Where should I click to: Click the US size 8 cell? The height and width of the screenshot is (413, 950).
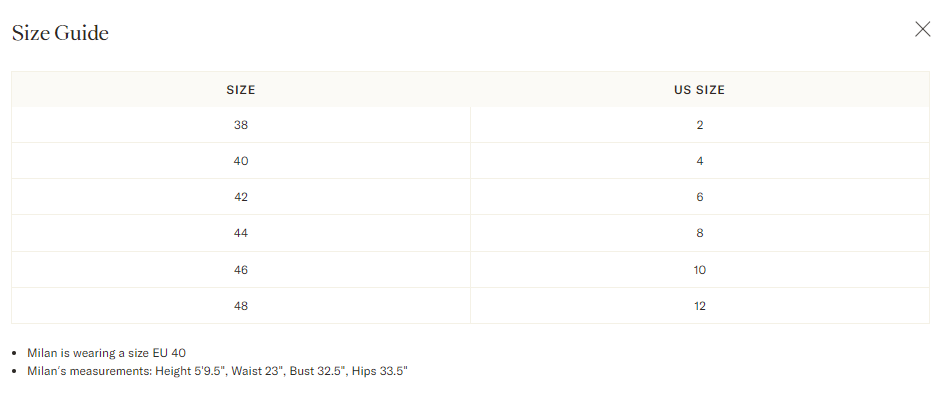pos(700,233)
